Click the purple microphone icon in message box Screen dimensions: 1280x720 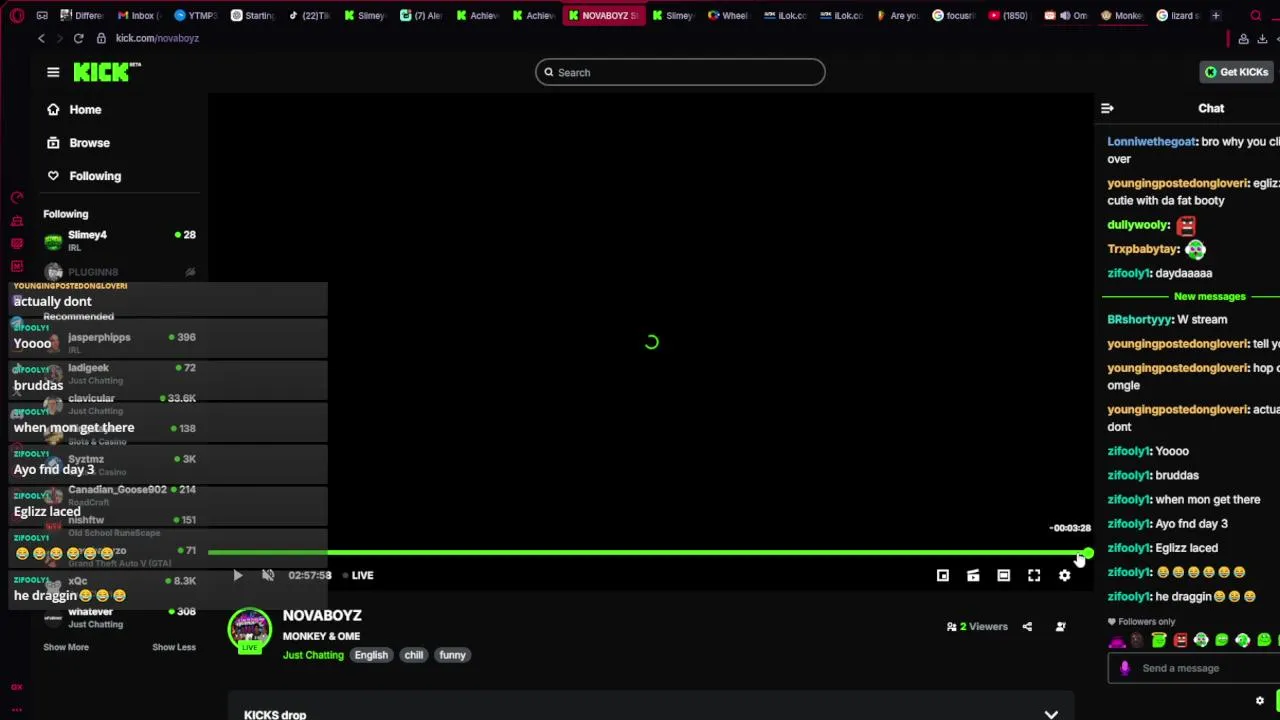(1125, 668)
